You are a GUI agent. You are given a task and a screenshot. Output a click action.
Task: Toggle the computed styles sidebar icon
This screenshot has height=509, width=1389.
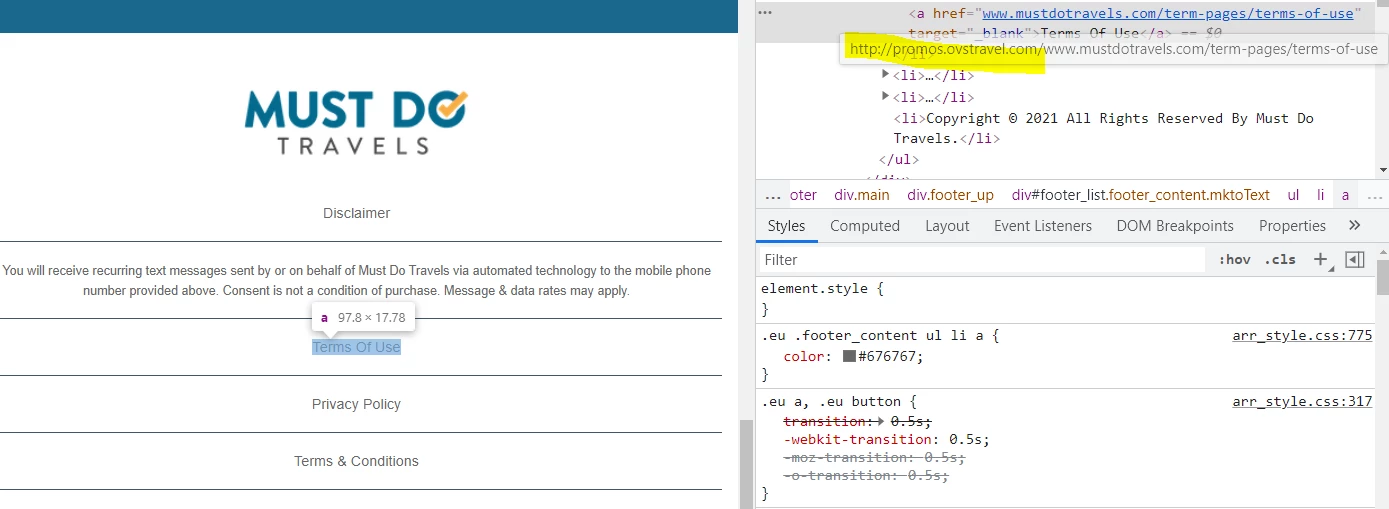(1355, 260)
